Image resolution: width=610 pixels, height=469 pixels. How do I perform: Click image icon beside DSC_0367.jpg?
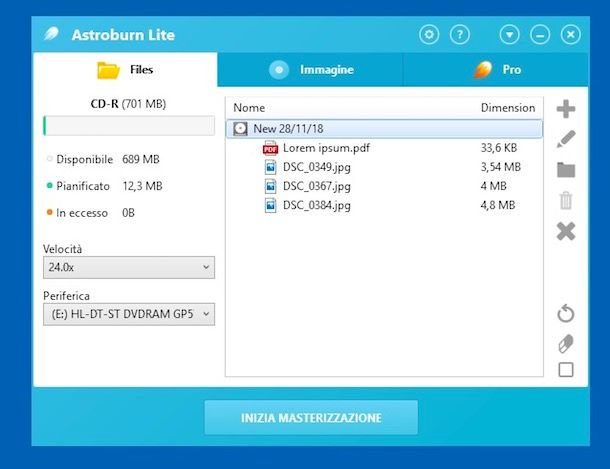pyautogui.click(x=270, y=186)
